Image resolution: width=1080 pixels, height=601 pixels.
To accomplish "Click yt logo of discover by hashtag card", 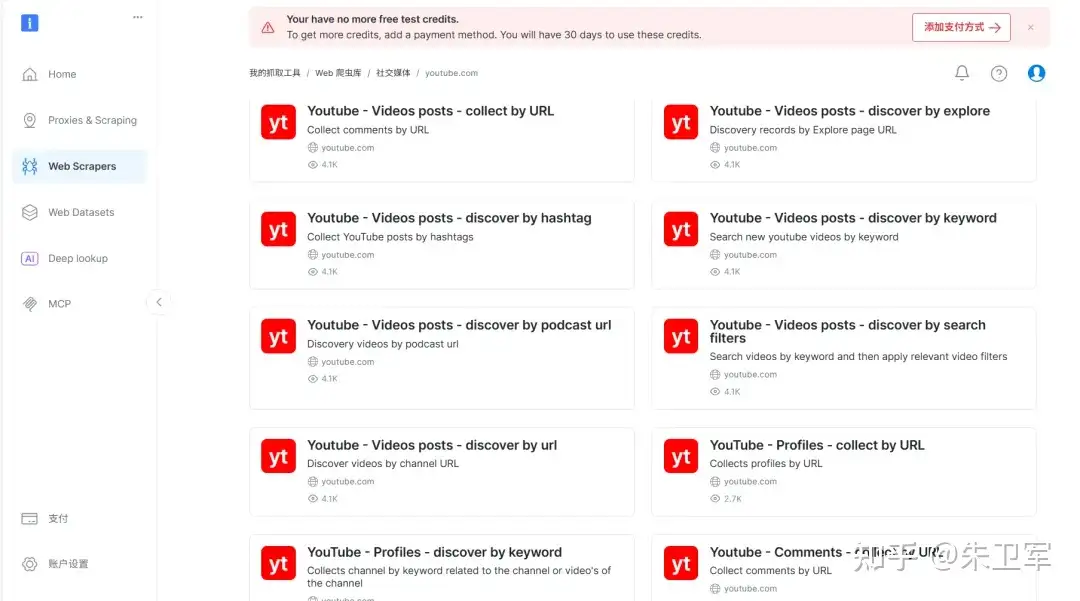I will (x=278, y=229).
